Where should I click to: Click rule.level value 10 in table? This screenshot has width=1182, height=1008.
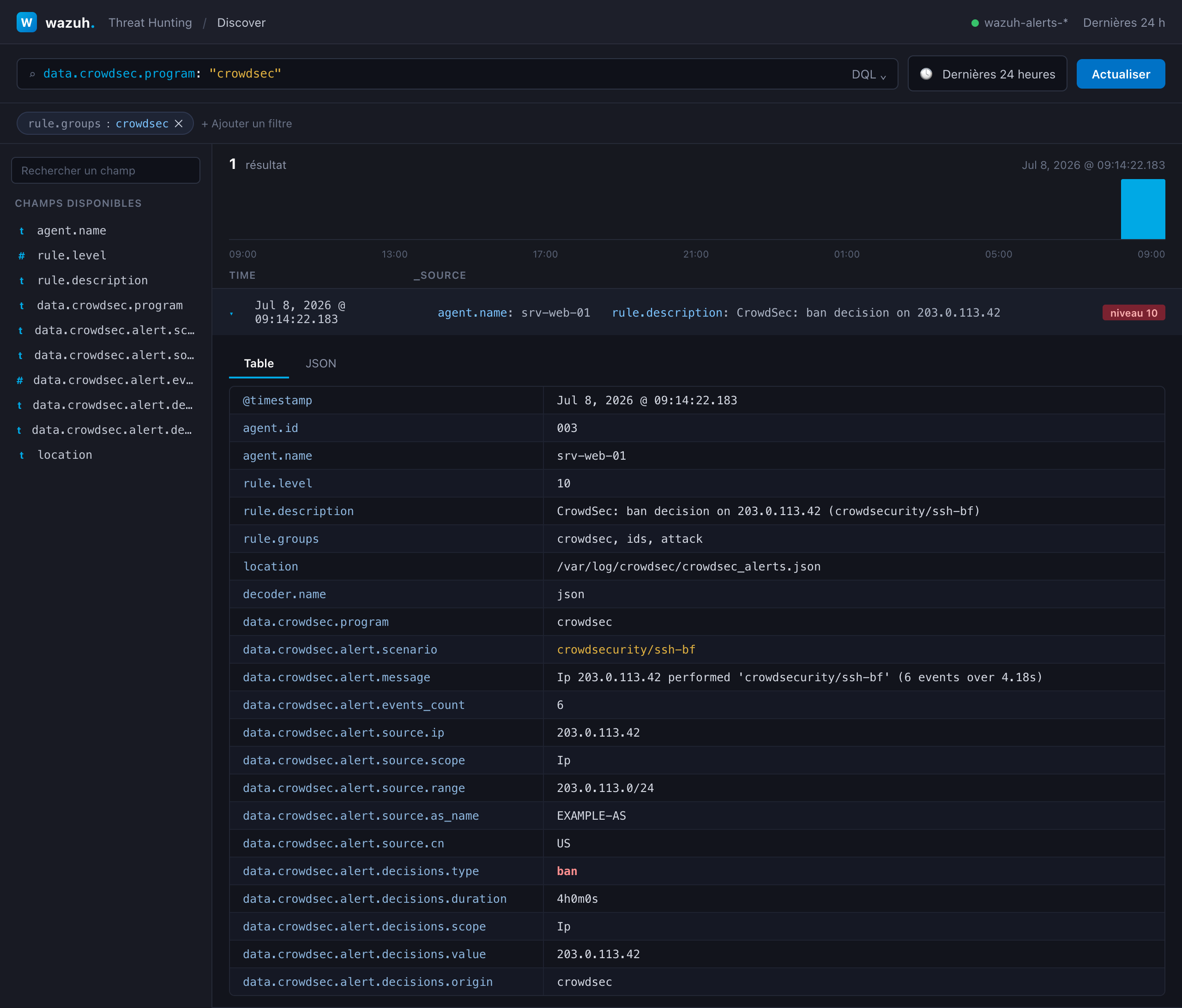click(564, 484)
